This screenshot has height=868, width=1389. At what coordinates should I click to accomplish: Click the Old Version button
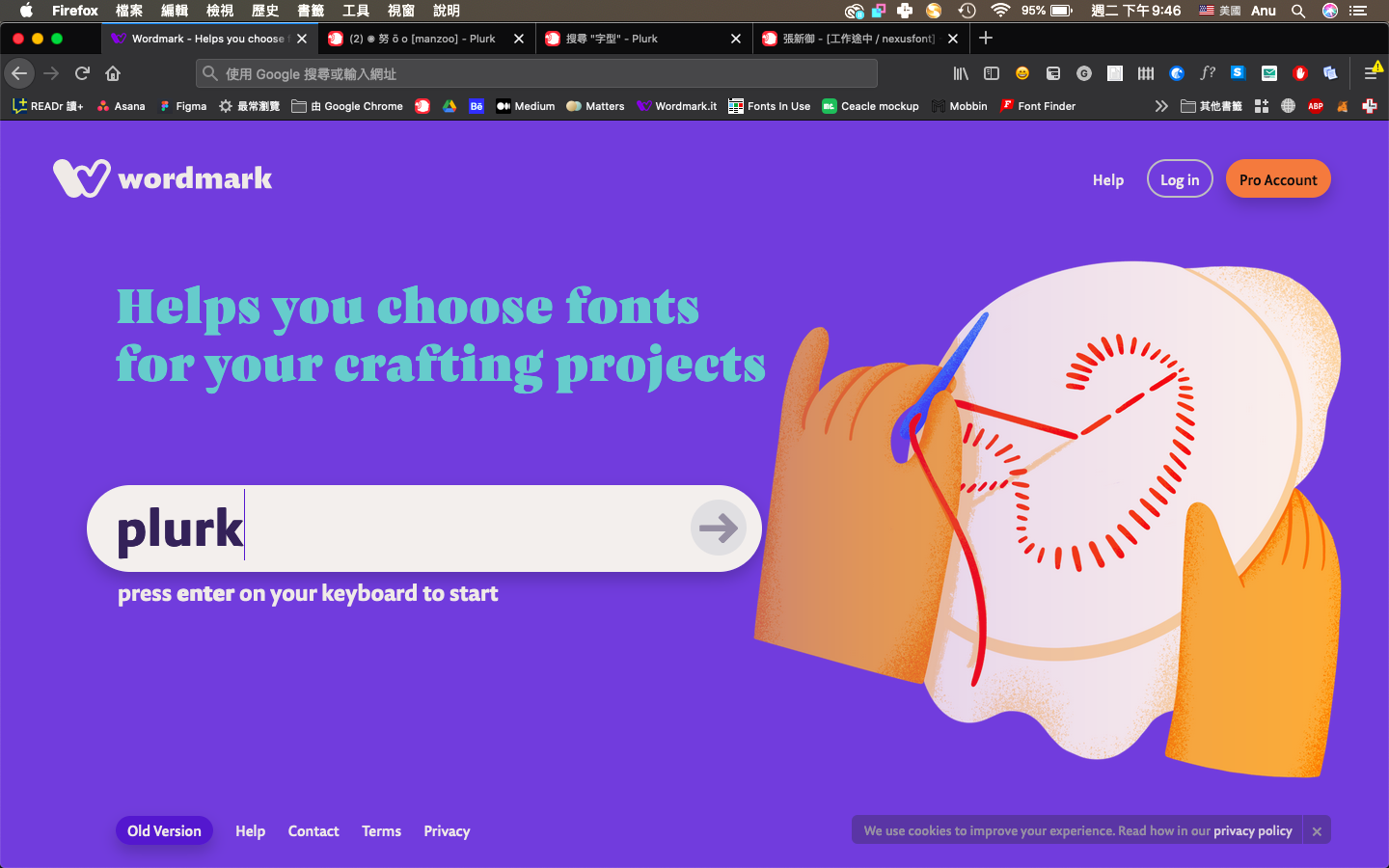164,830
